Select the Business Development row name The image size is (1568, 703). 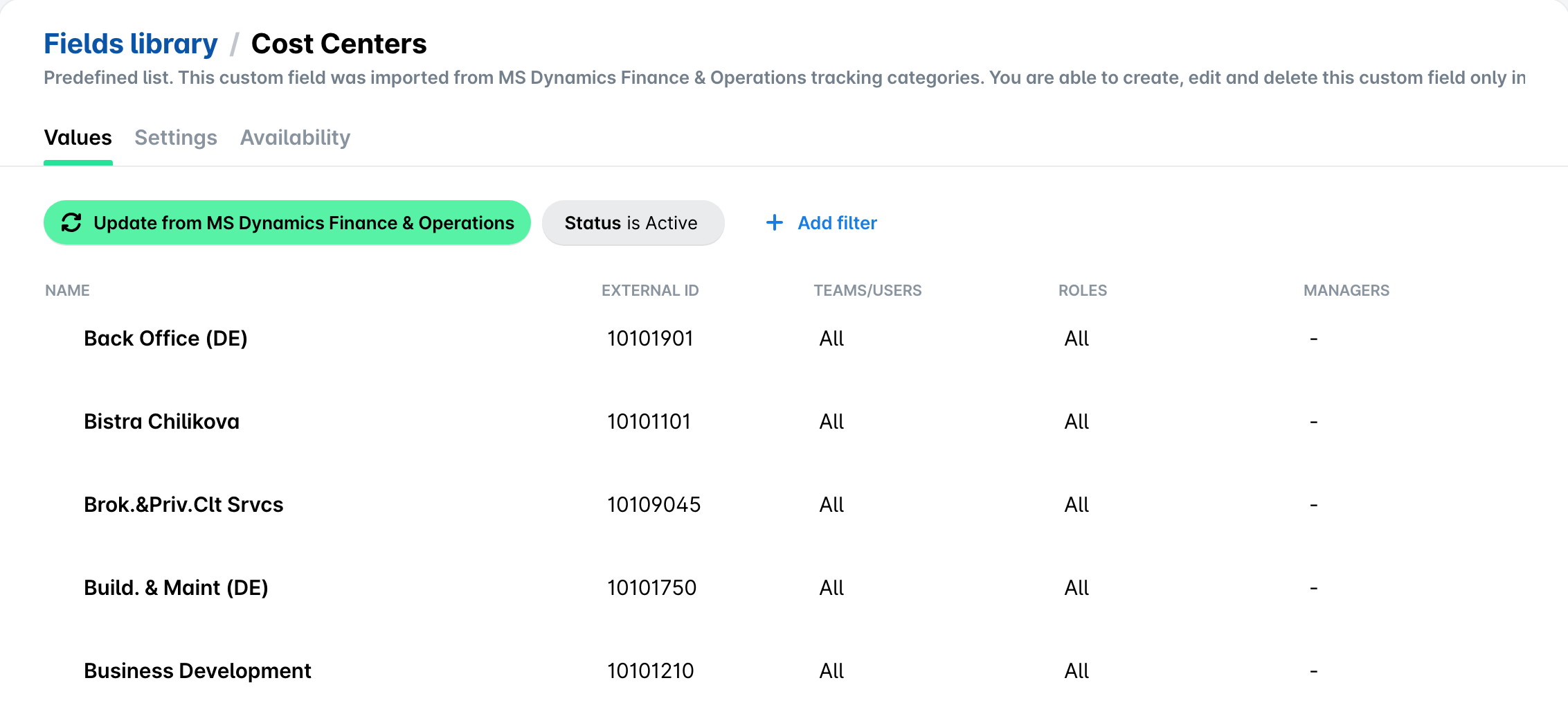(x=197, y=670)
